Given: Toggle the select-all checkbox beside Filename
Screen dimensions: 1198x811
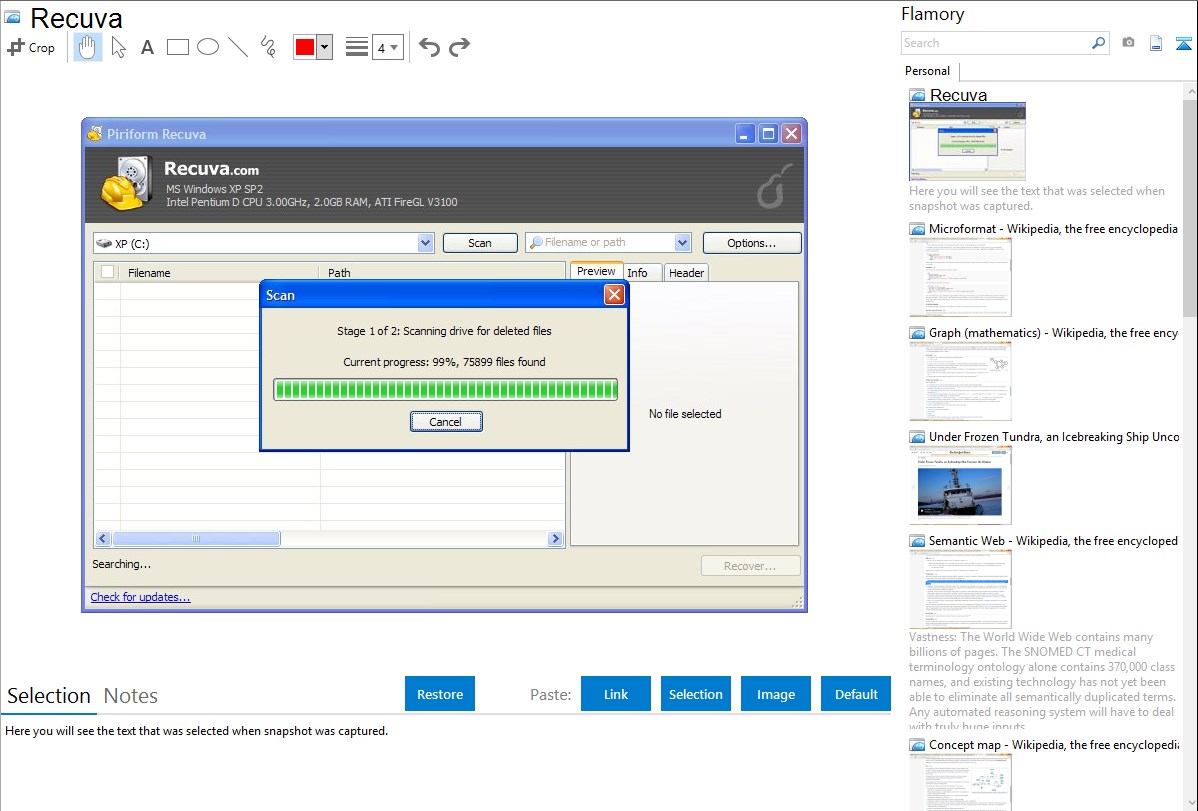Looking at the screenshot, I should (x=108, y=272).
